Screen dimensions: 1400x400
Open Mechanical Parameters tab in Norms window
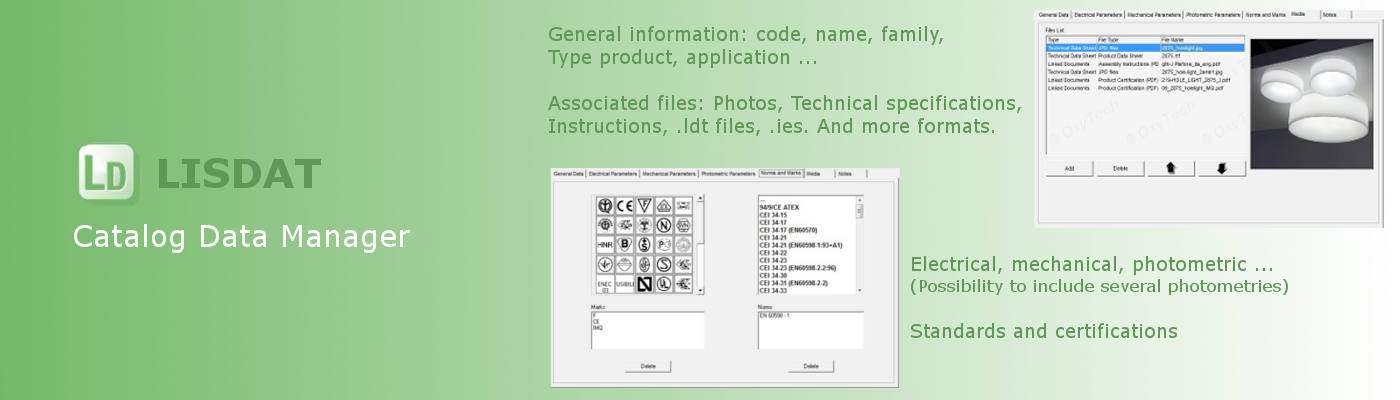click(669, 174)
